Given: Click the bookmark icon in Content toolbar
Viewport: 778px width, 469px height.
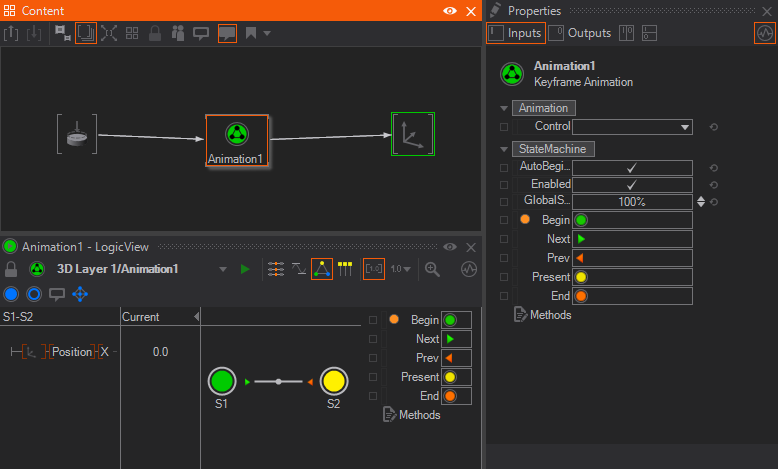Looking at the screenshot, I should pos(251,33).
